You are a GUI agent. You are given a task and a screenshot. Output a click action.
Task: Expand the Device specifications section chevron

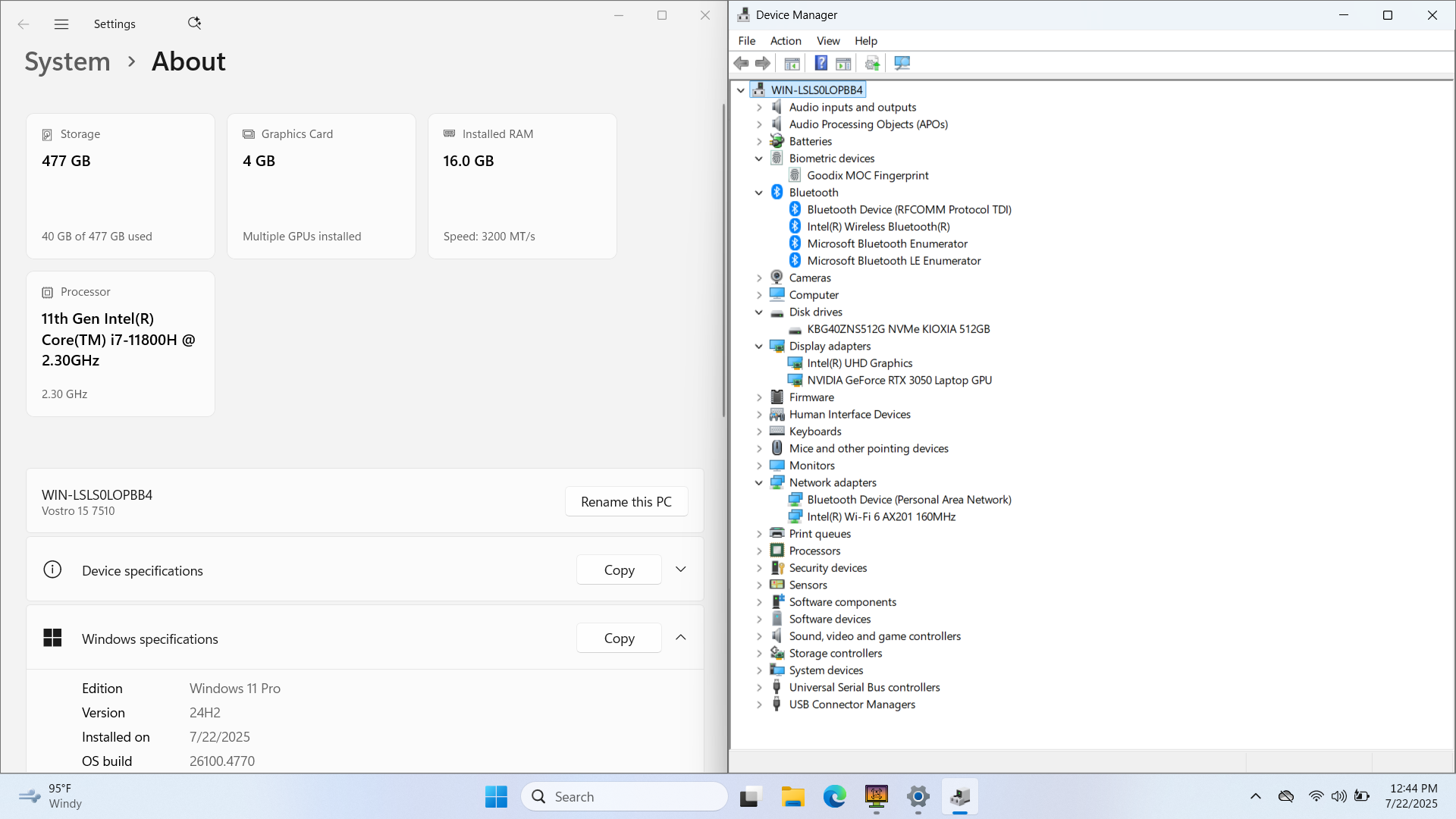(681, 570)
